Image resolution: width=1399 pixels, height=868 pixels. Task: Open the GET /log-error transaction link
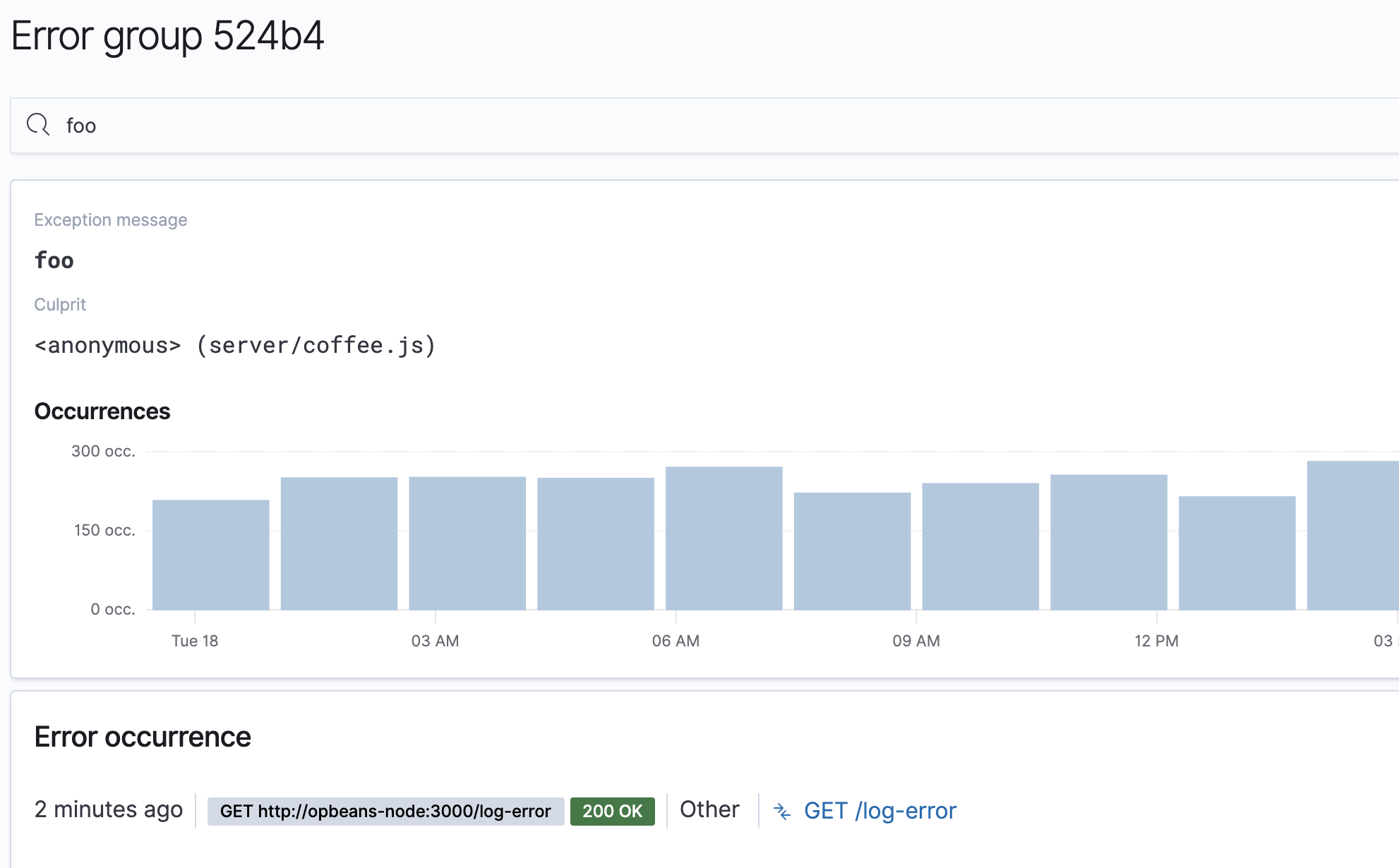(x=879, y=811)
